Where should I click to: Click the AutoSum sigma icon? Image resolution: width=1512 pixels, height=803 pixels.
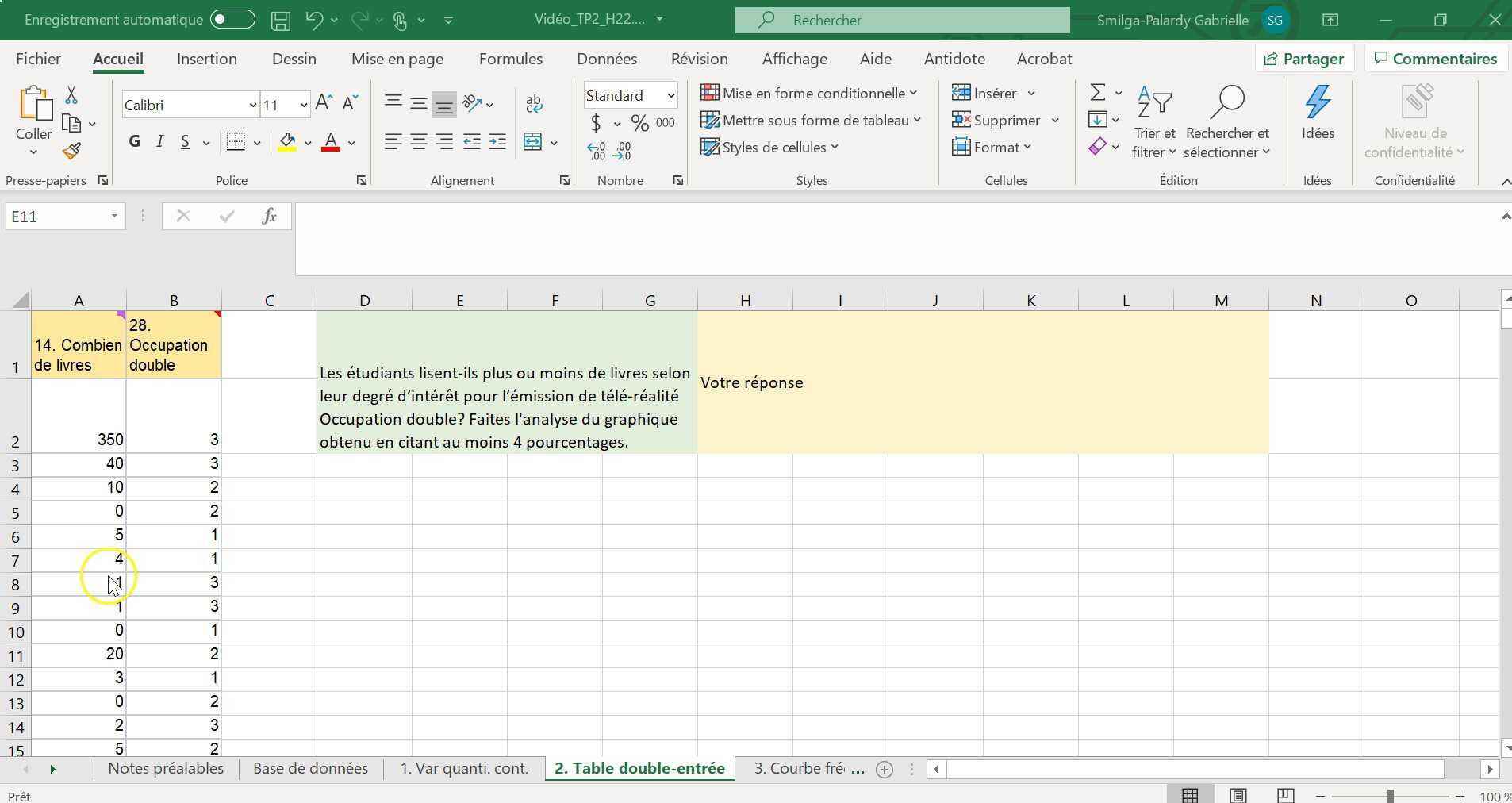[x=1097, y=93]
